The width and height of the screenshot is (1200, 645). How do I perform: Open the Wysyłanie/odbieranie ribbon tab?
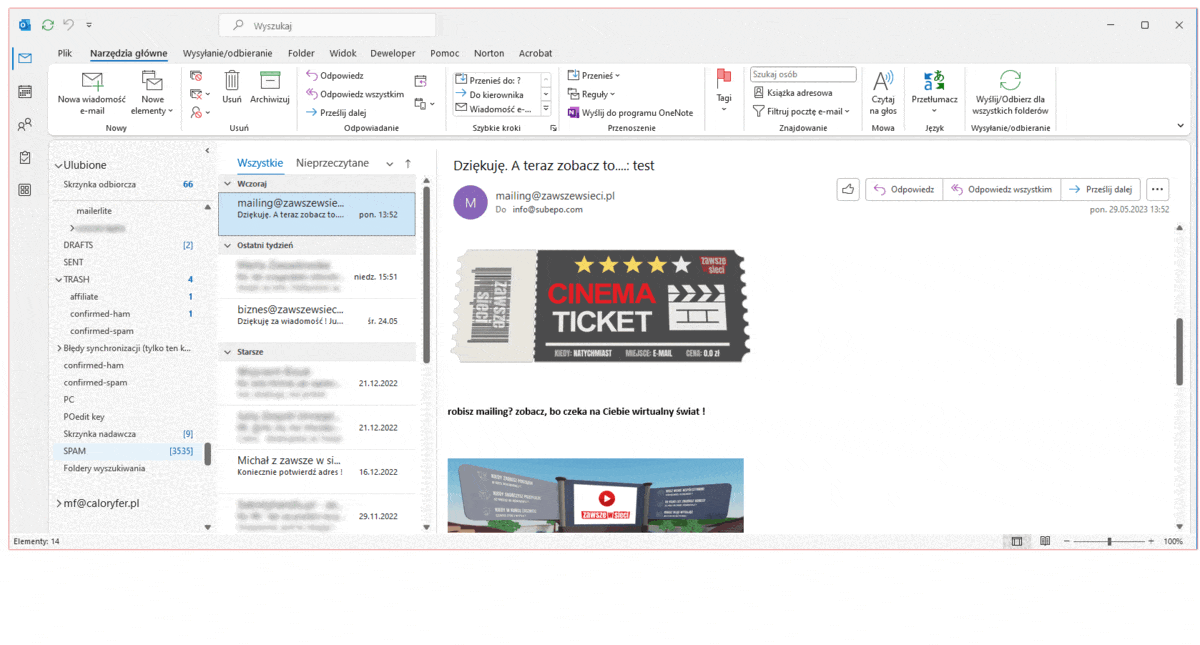coord(229,53)
